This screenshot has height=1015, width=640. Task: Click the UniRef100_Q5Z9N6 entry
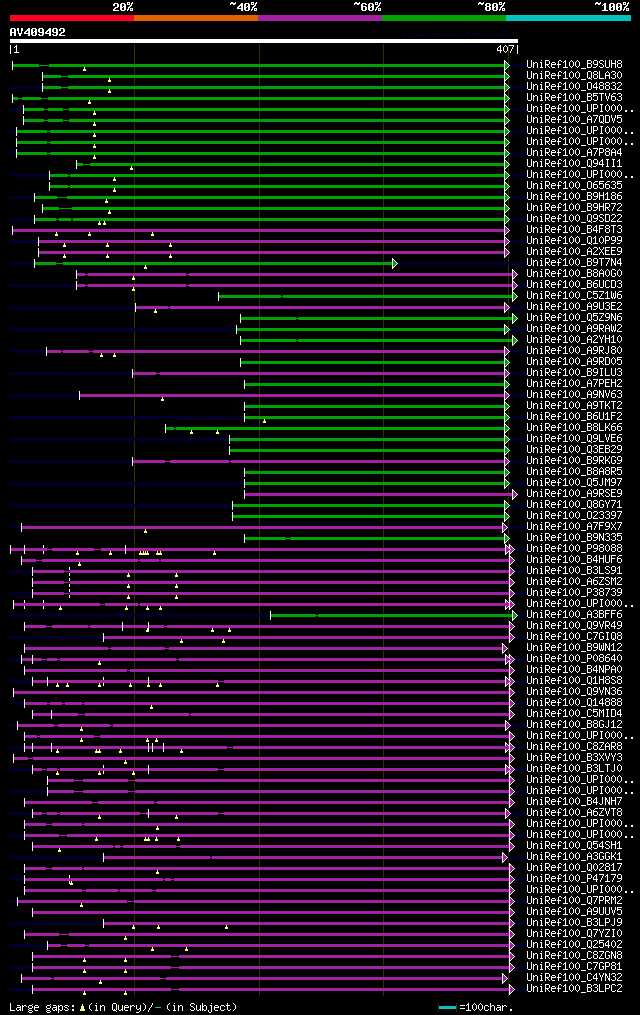pyautogui.click(x=574, y=318)
